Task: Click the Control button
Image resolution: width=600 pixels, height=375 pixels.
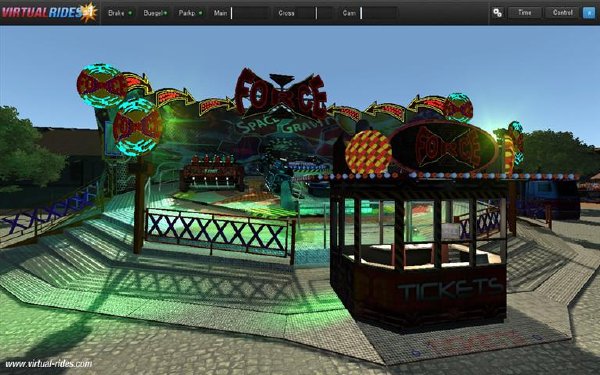Action: point(562,13)
